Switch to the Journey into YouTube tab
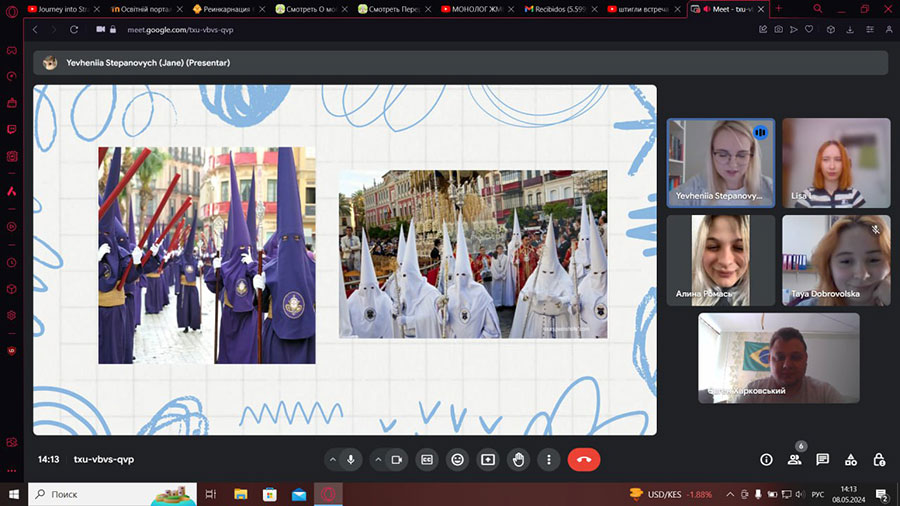 point(63,9)
